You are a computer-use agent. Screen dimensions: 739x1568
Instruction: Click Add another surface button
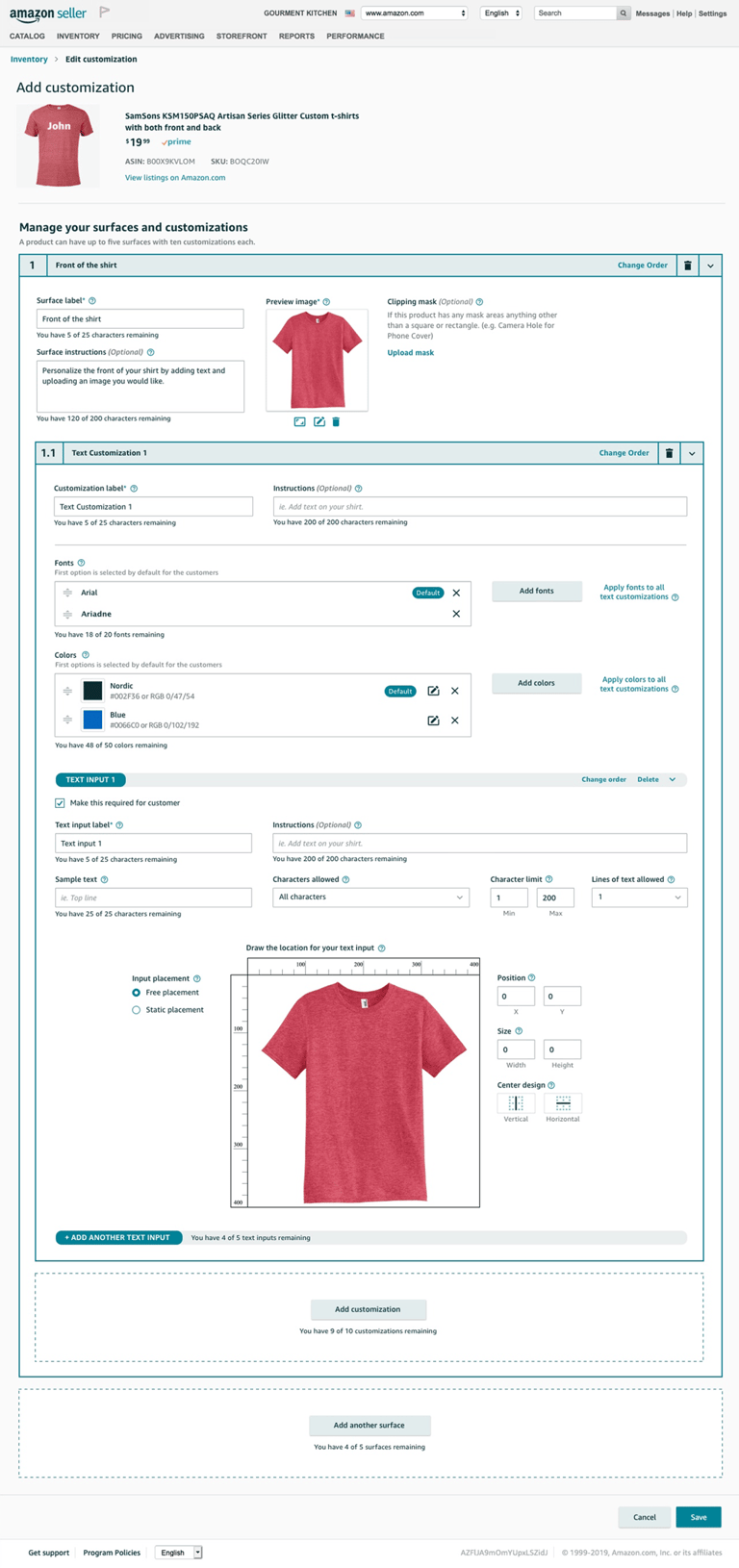point(369,1426)
